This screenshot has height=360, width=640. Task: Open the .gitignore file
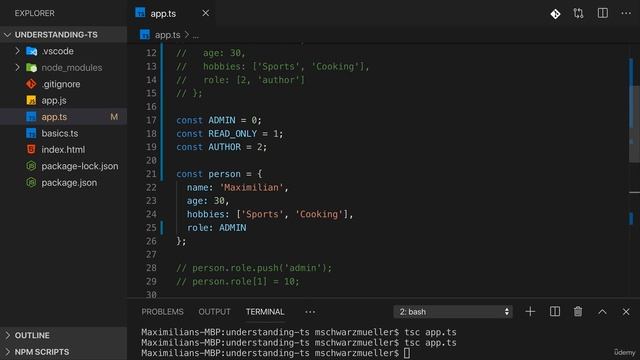[x=63, y=84]
